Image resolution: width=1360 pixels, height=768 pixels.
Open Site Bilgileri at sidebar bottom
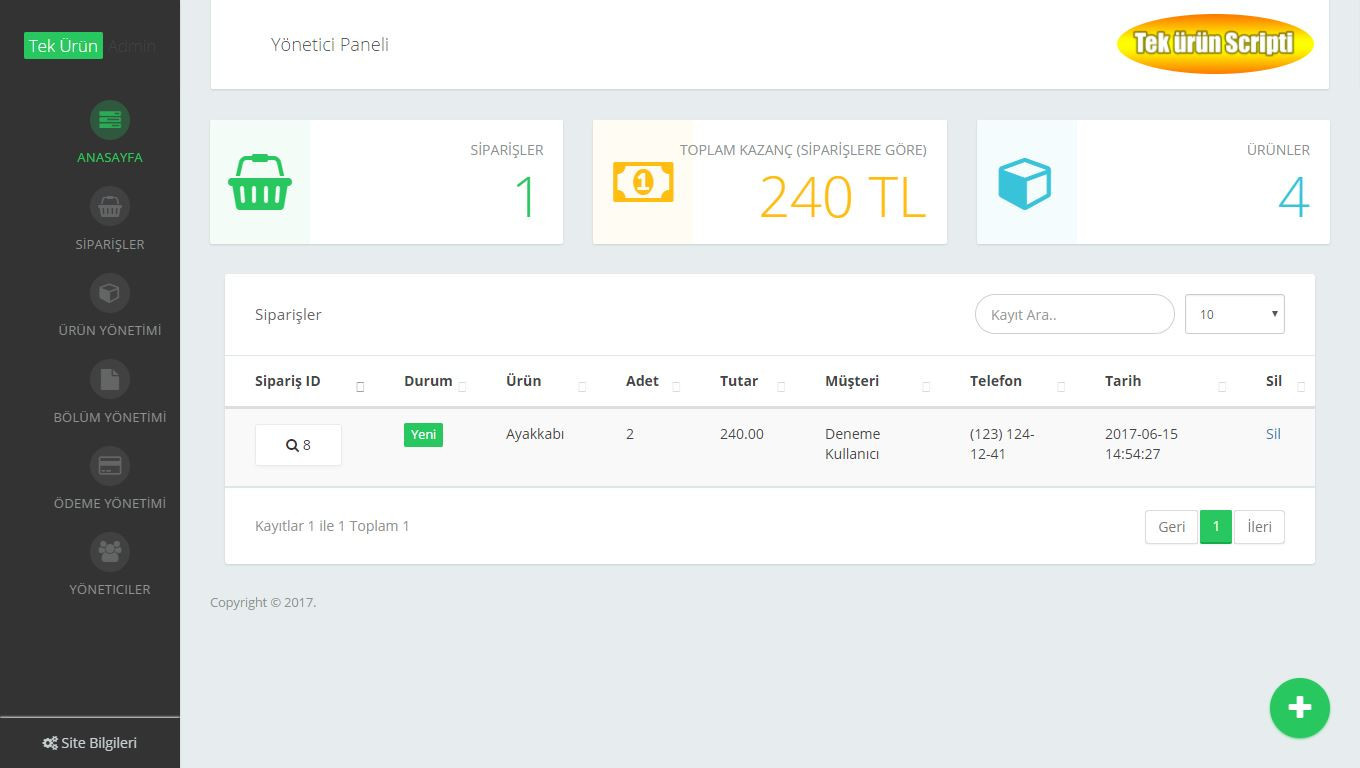coord(90,743)
